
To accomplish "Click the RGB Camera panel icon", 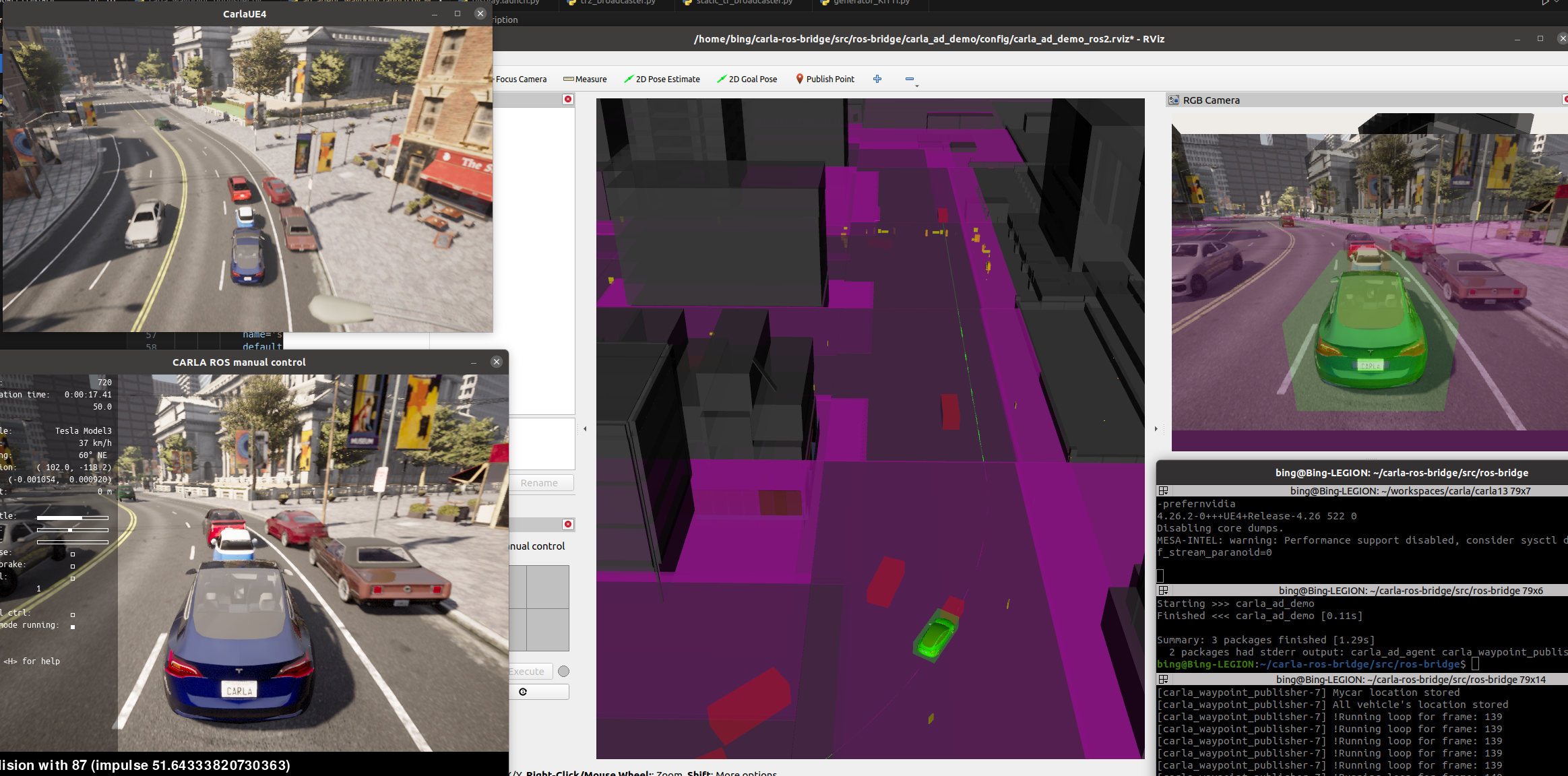I will 1173,100.
